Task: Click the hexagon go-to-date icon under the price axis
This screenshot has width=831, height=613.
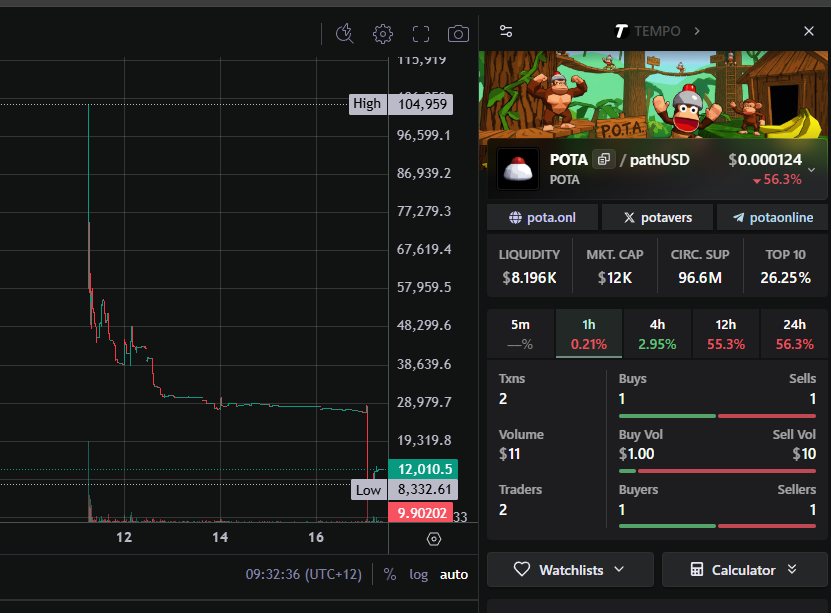Action: 434,539
